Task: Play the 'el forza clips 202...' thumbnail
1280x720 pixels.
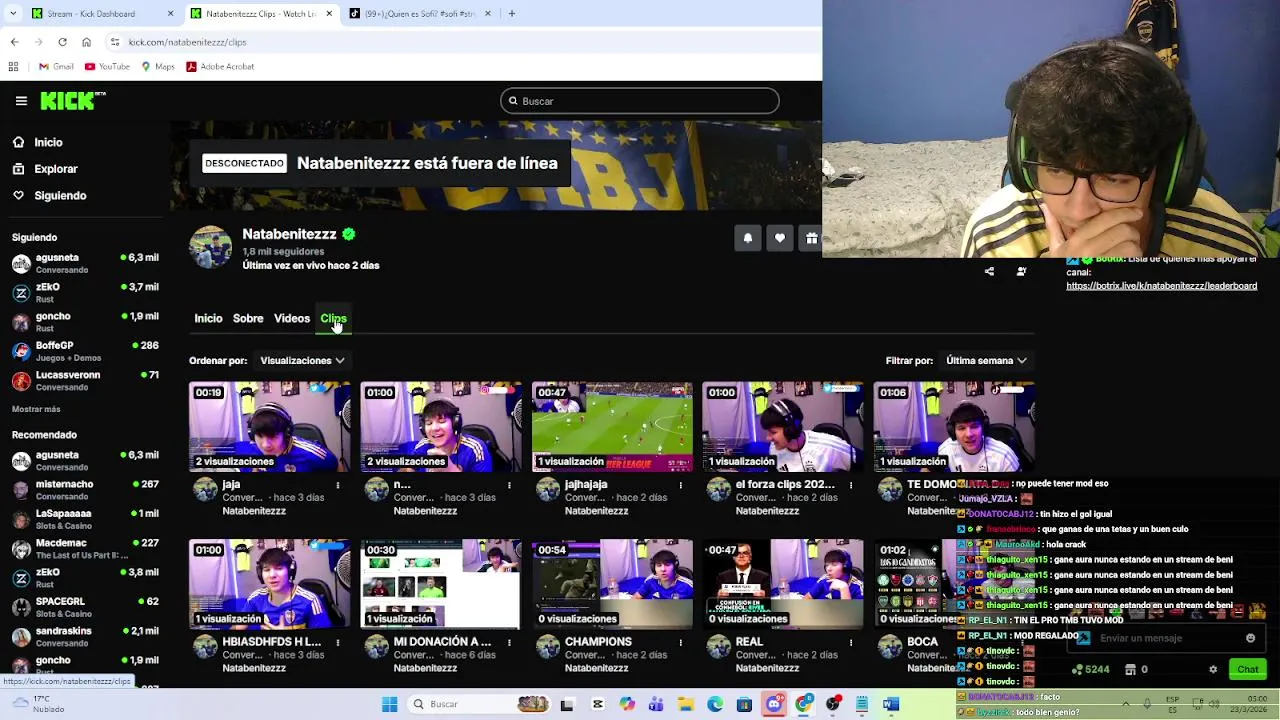Action: (783, 427)
